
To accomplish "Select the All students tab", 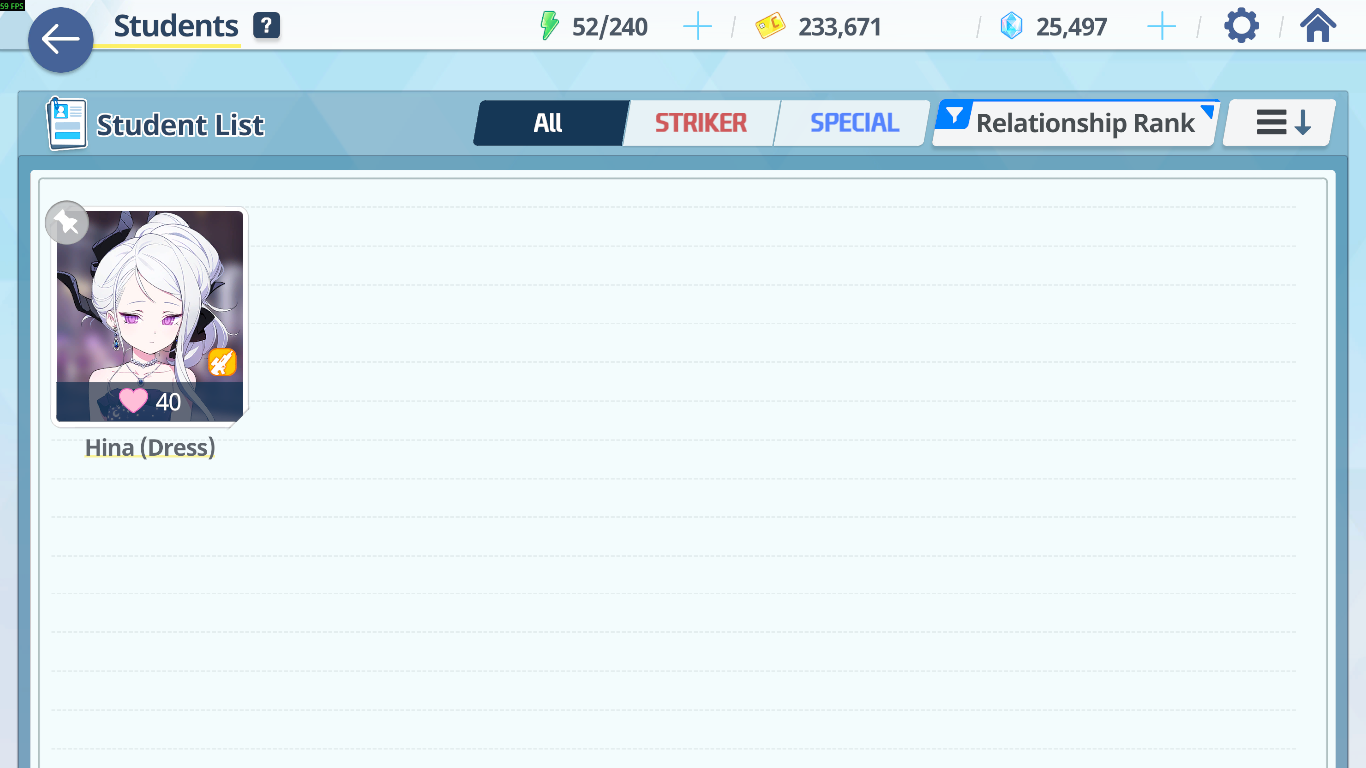I will point(549,123).
